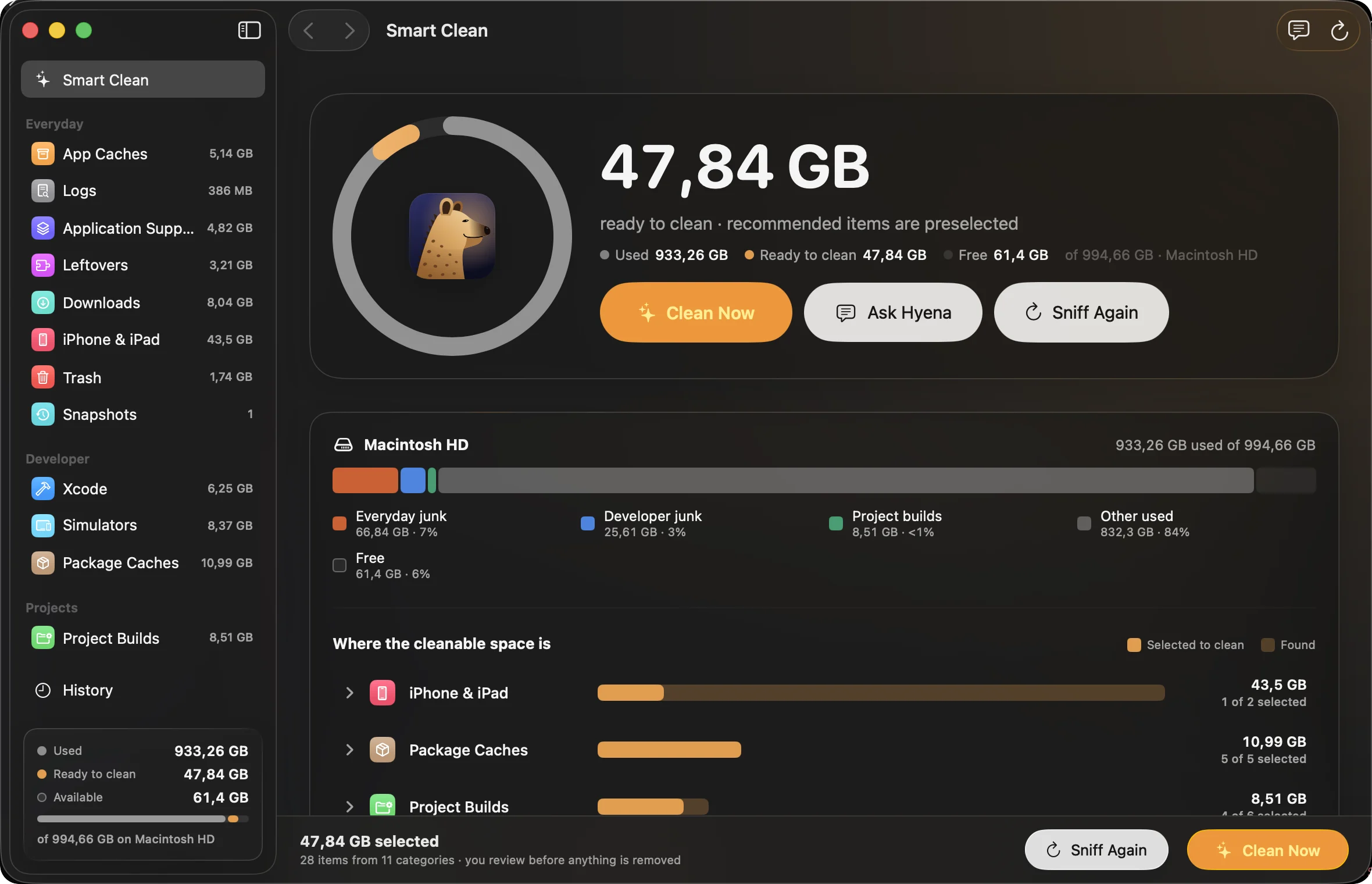The height and width of the screenshot is (884, 1372).
Task: Open the chat bubble icon in the toolbar
Action: pyautogui.click(x=1298, y=30)
